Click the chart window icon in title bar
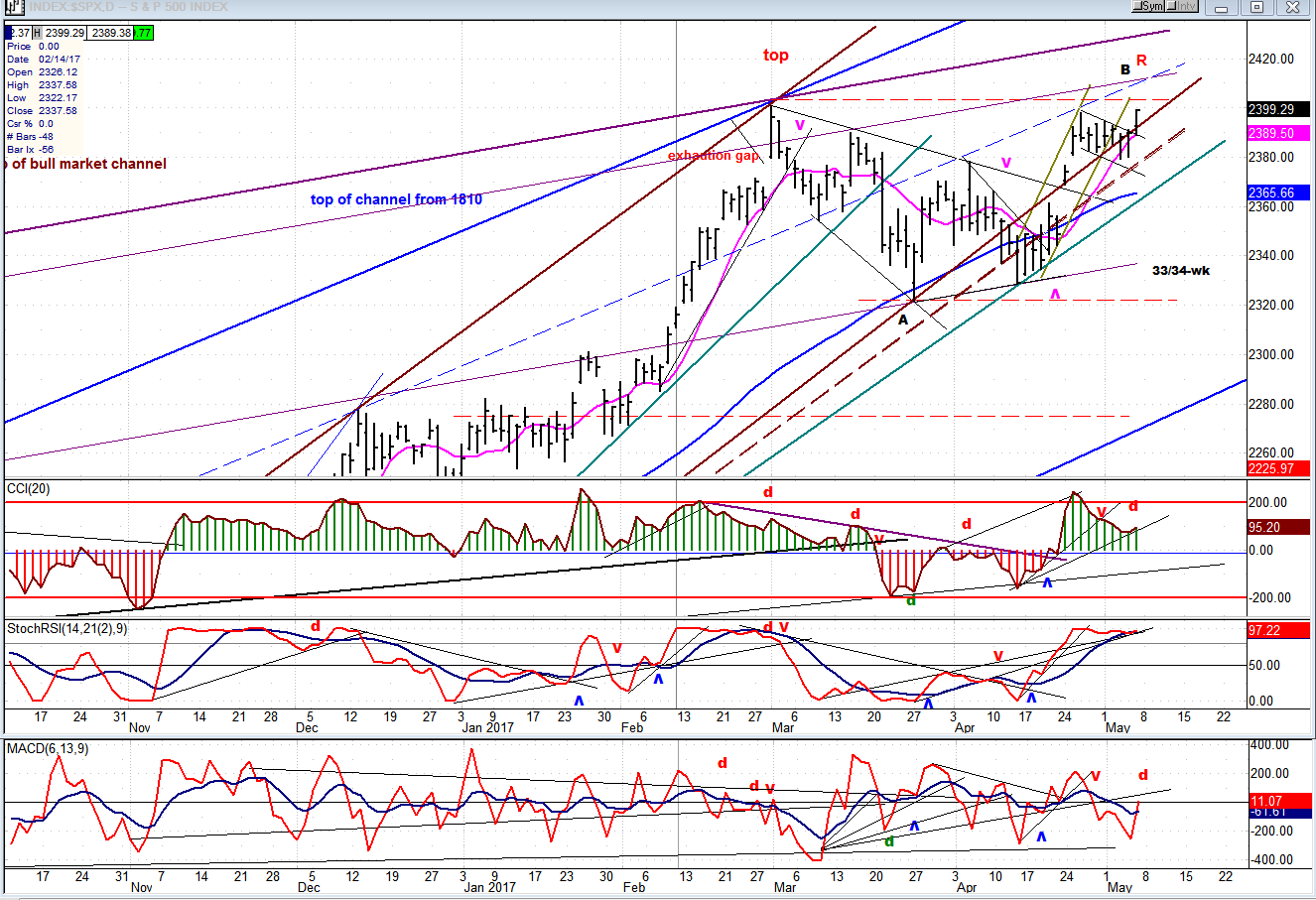This screenshot has width=1316, height=900. (14, 7)
